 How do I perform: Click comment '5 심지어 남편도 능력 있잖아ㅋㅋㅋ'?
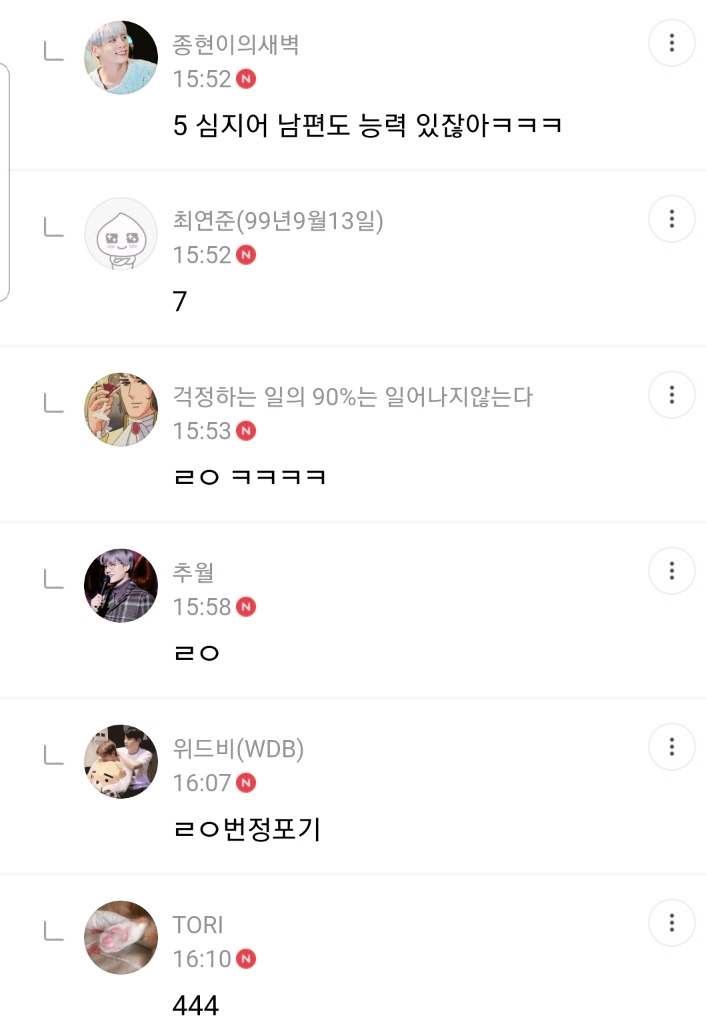367,125
